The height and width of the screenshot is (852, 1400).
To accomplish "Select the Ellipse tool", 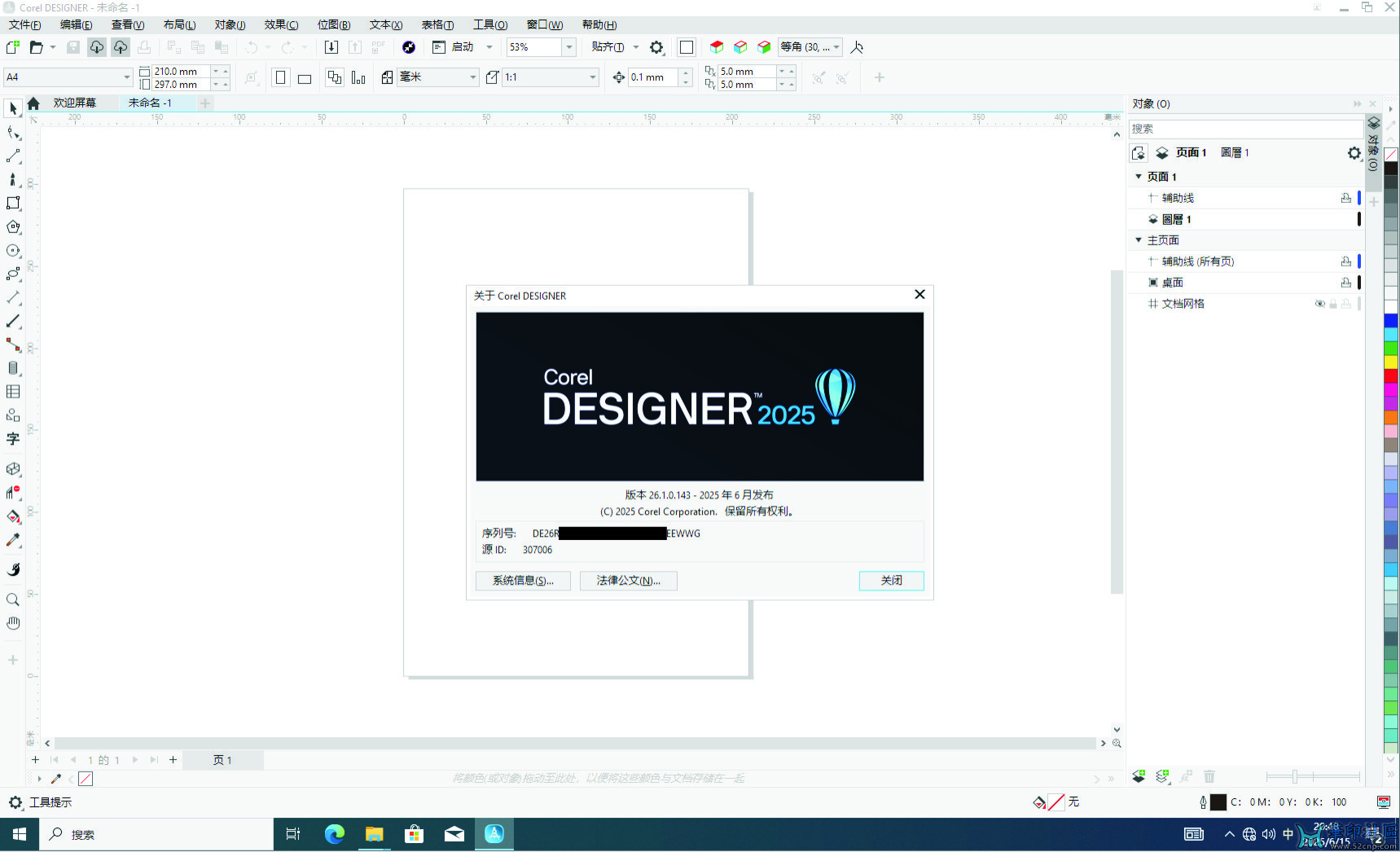I will (x=13, y=251).
